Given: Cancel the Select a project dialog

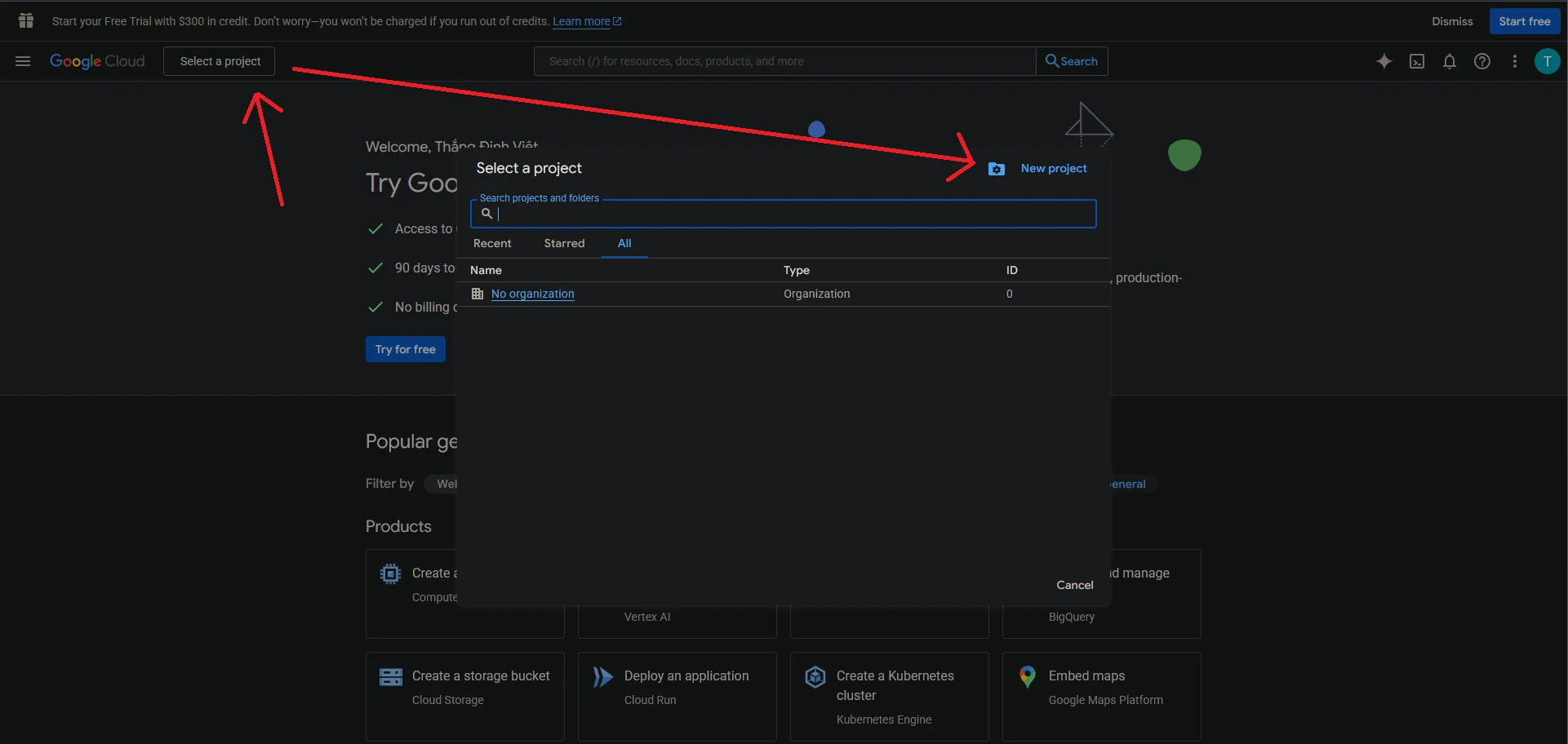Looking at the screenshot, I should [x=1075, y=585].
